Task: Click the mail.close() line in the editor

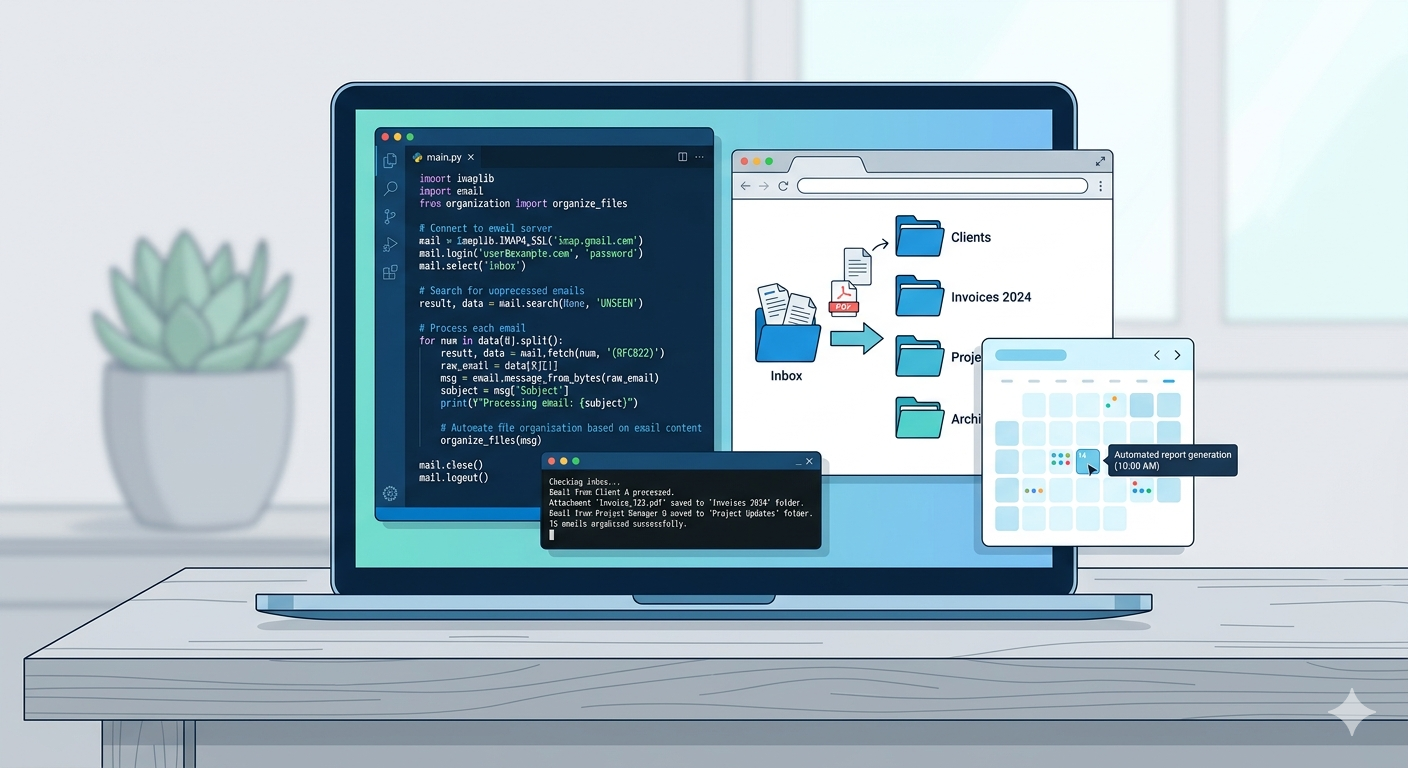Action: click(451, 465)
